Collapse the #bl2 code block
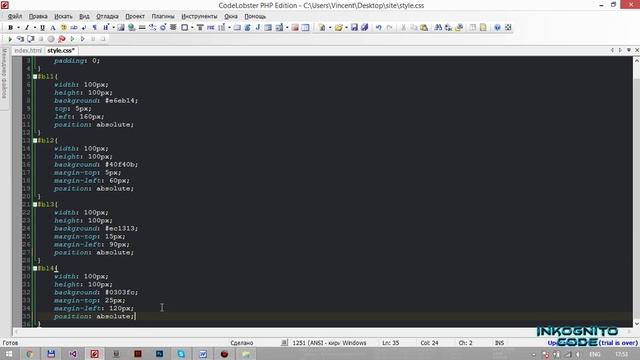The height and width of the screenshot is (360, 640). point(35,140)
